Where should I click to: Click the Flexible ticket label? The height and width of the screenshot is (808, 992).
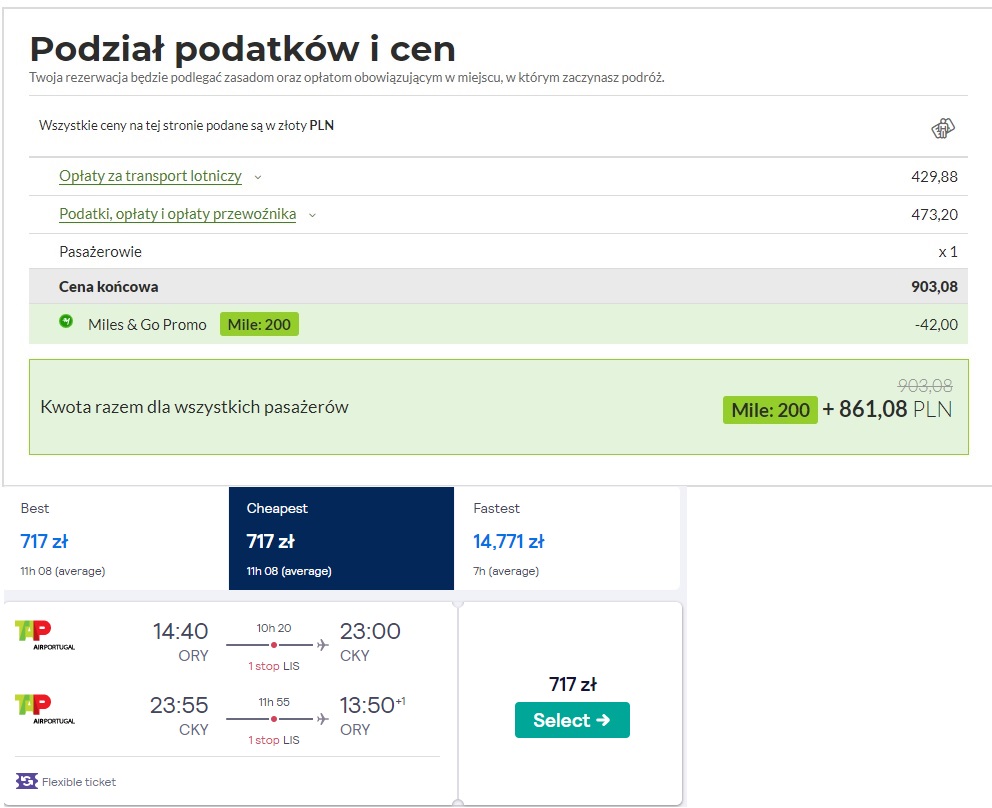point(79,782)
